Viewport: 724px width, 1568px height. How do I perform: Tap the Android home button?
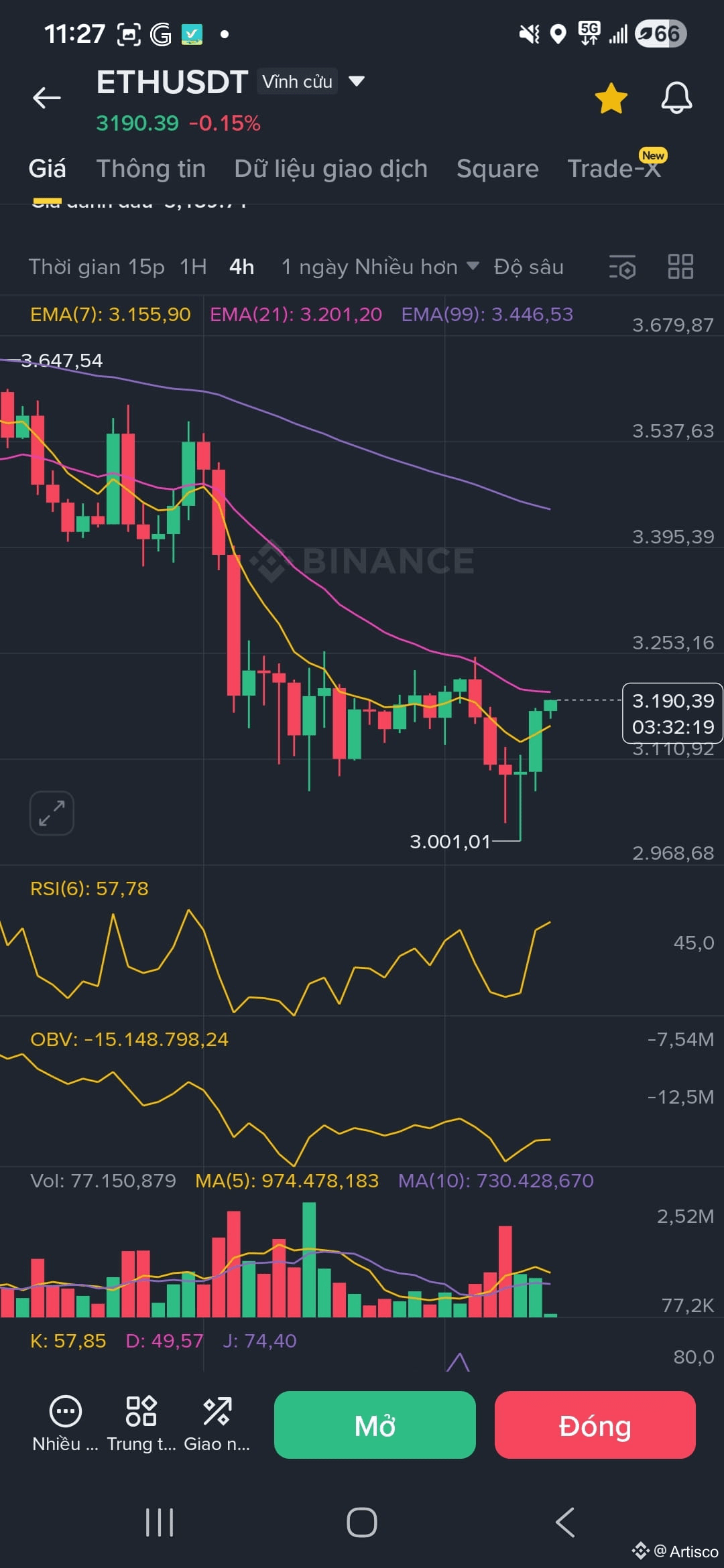pos(362,1522)
